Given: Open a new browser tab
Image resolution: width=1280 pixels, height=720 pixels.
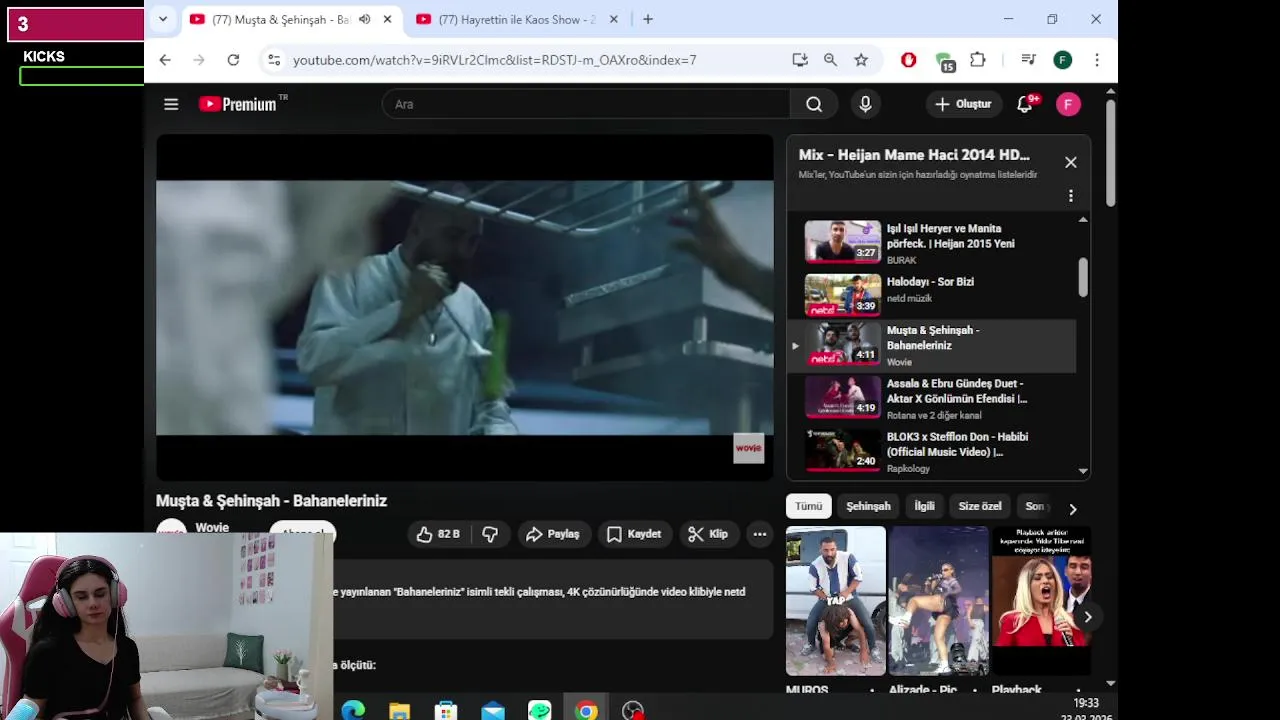Looking at the screenshot, I should click(x=648, y=19).
